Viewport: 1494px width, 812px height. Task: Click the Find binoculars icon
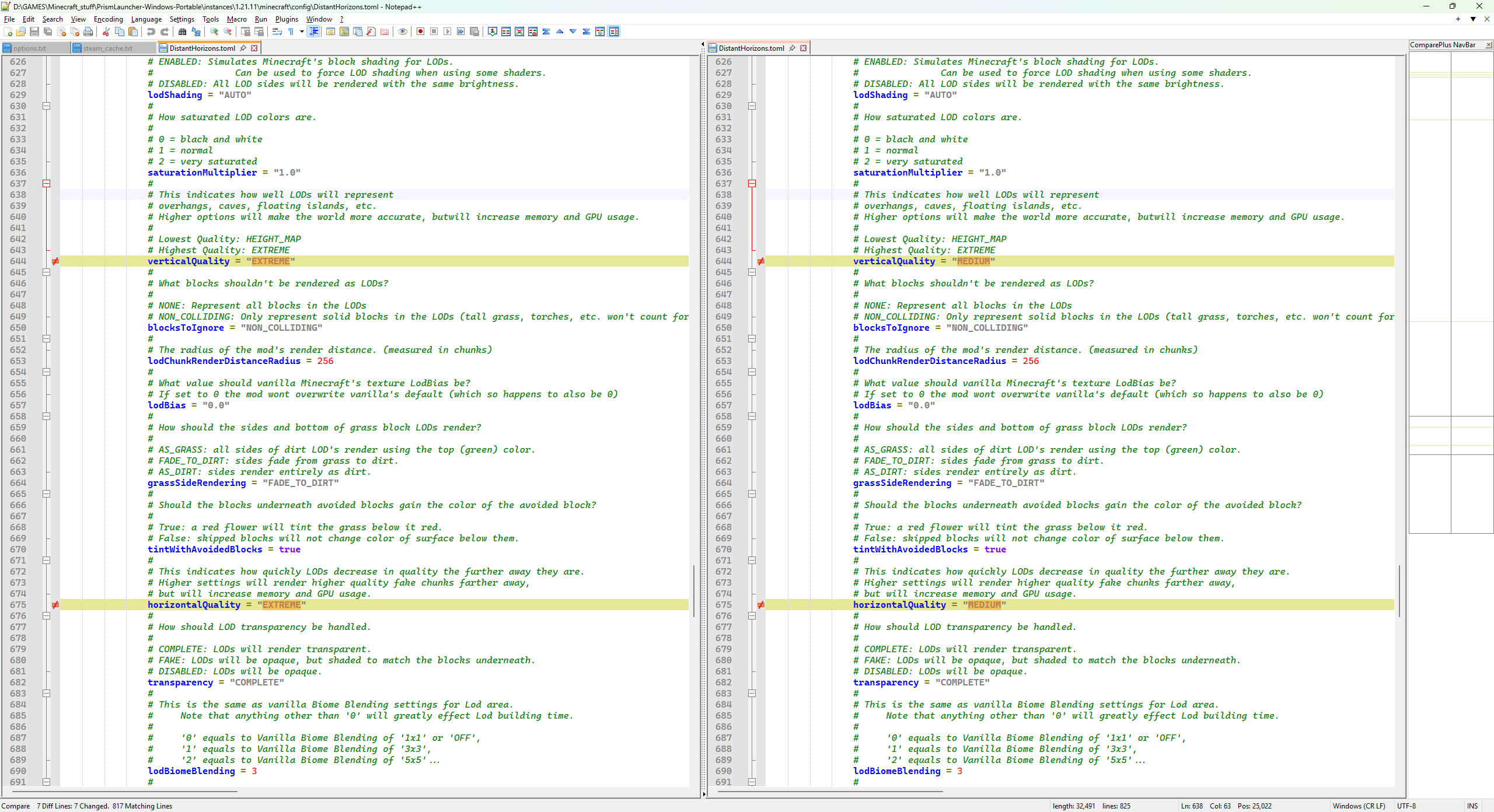(182, 32)
